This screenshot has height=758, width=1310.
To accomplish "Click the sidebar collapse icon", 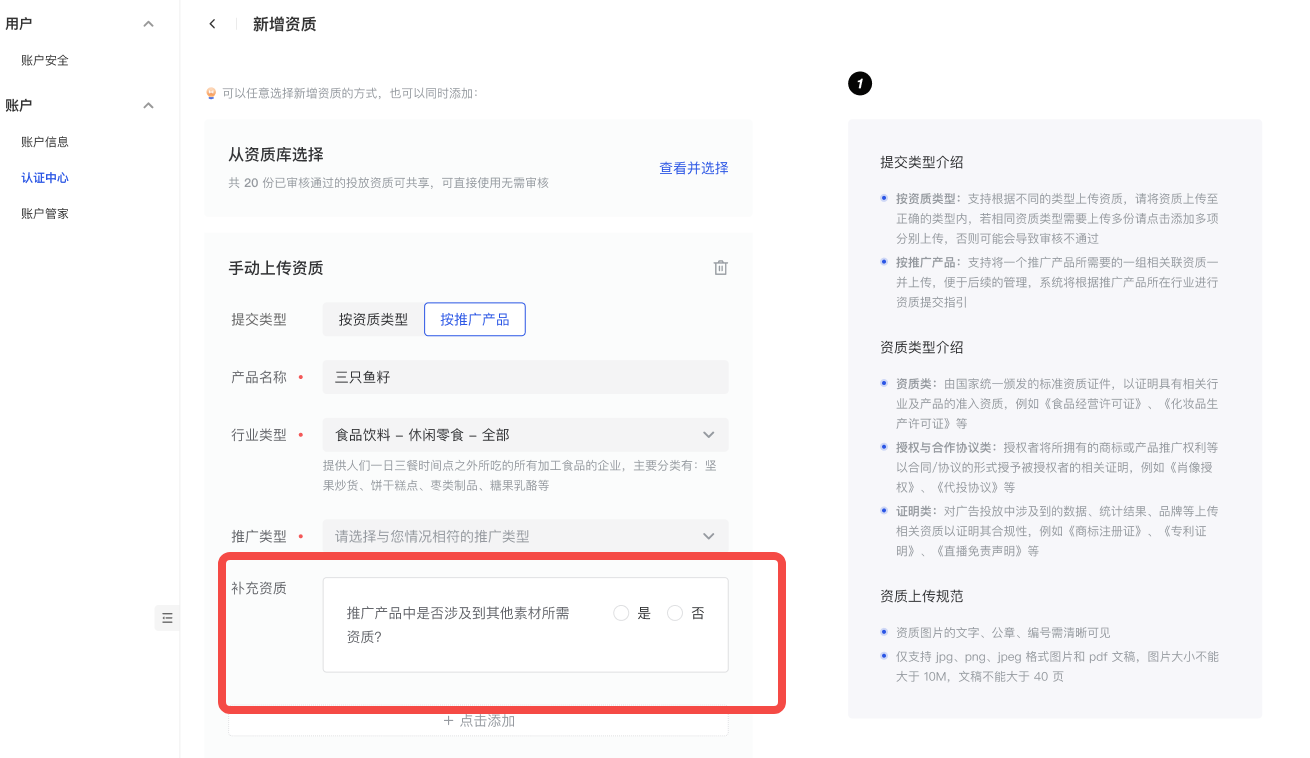I will (x=167, y=618).
